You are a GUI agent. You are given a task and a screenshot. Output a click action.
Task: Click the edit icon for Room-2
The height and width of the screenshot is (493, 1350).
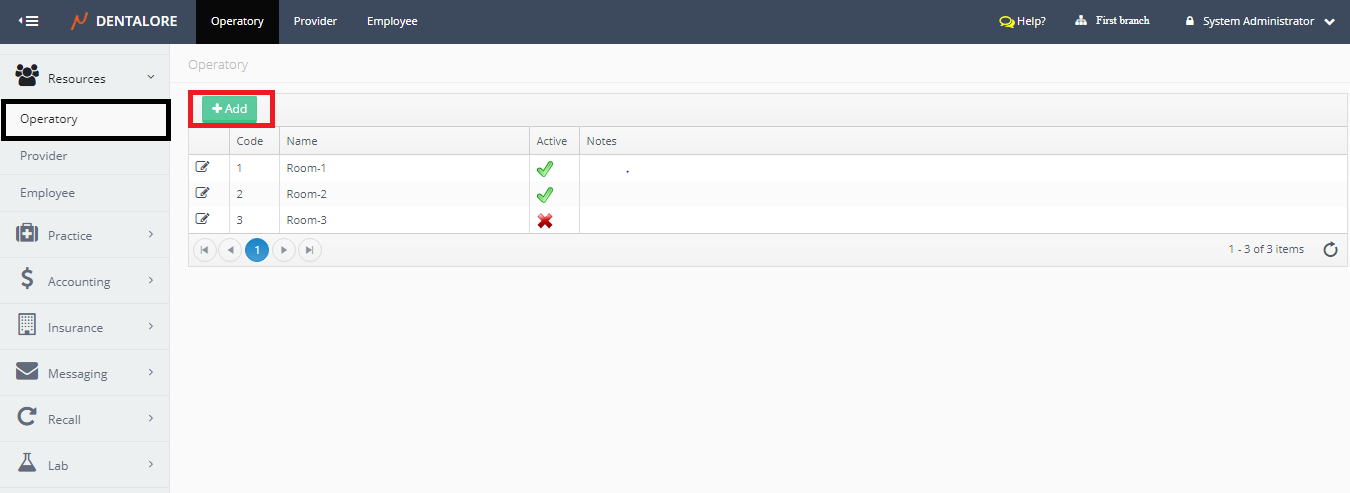click(203, 193)
